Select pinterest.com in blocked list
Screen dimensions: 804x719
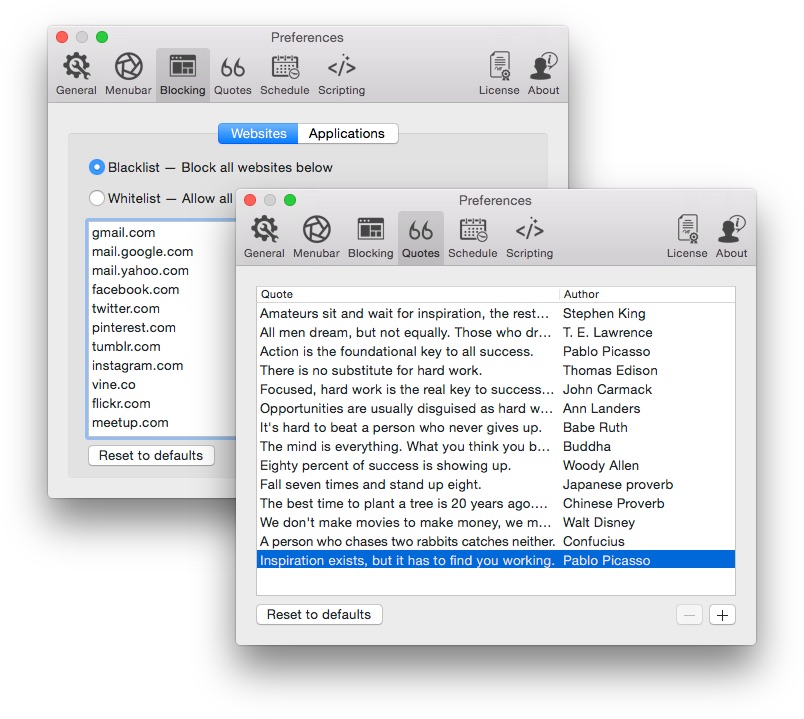click(x=134, y=327)
